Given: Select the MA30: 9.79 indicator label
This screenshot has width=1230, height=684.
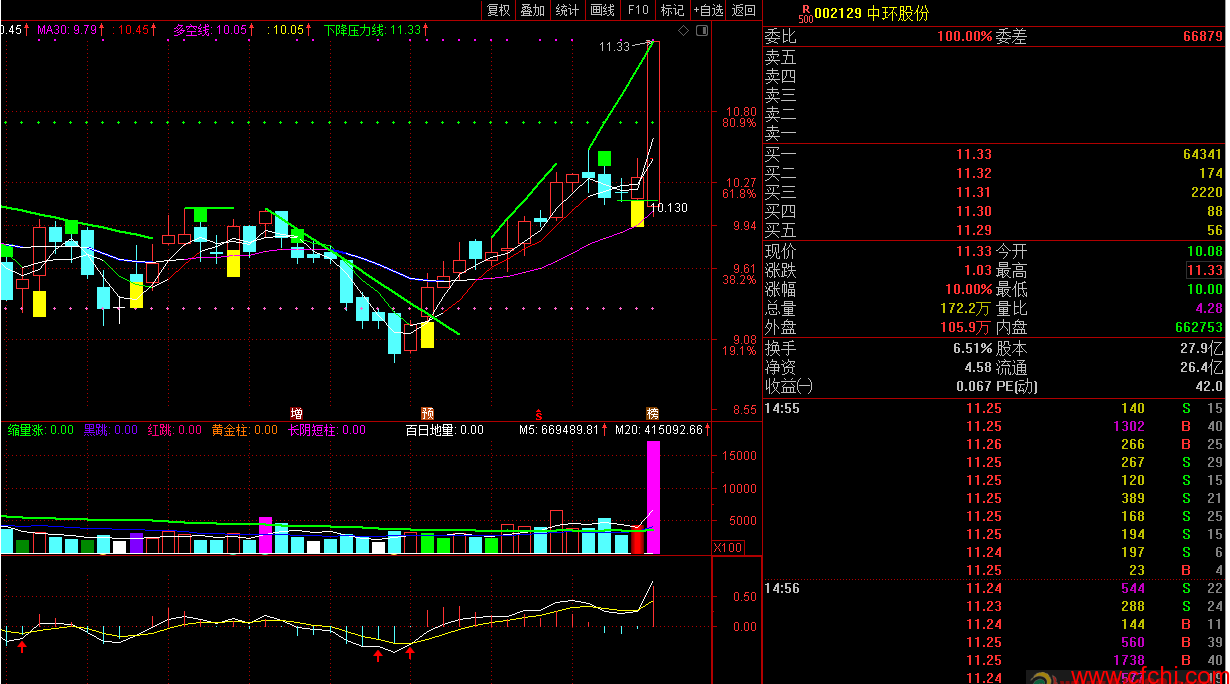Looking at the screenshot, I should pyautogui.click(x=70, y=30).
